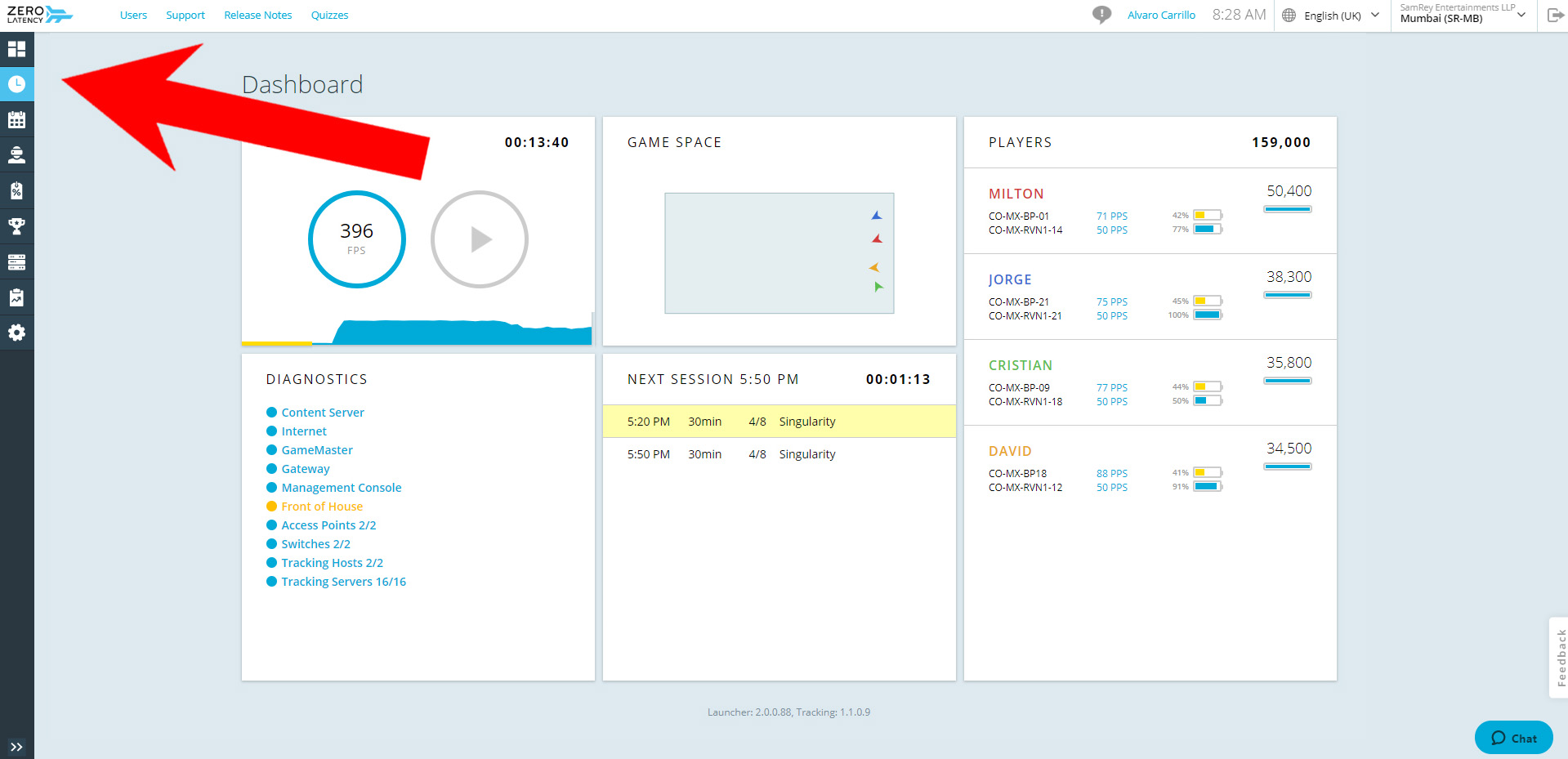Click the 42% battery icon for CO-MX-BP-01

(x=1208, y=216)
